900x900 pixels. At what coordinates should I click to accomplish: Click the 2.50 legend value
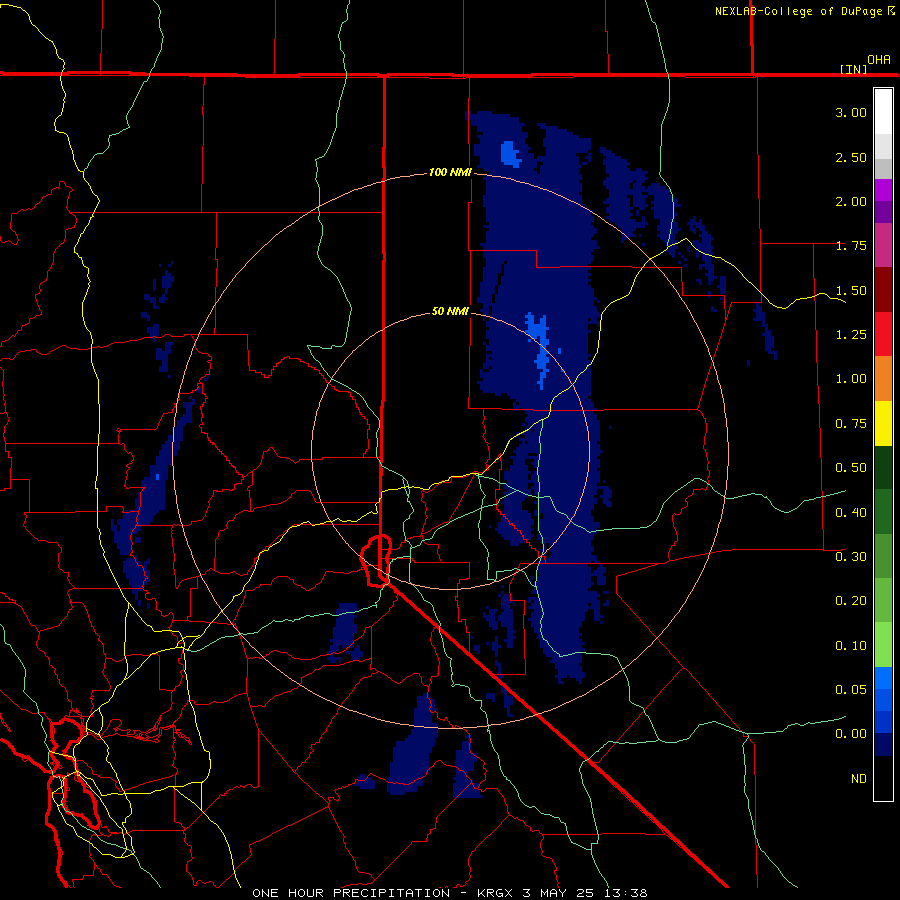coord(851,157)
